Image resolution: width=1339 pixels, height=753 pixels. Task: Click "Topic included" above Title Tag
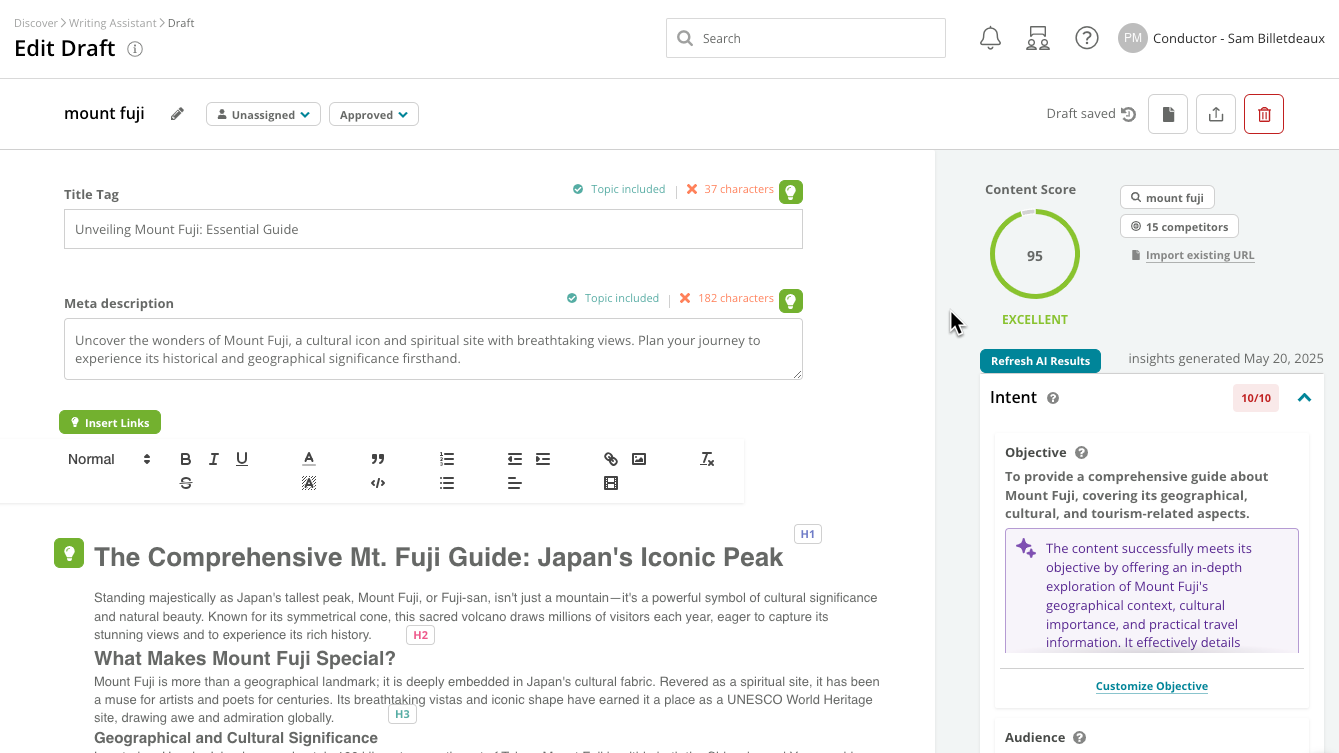pyautogui.click(x=628, y=189)
